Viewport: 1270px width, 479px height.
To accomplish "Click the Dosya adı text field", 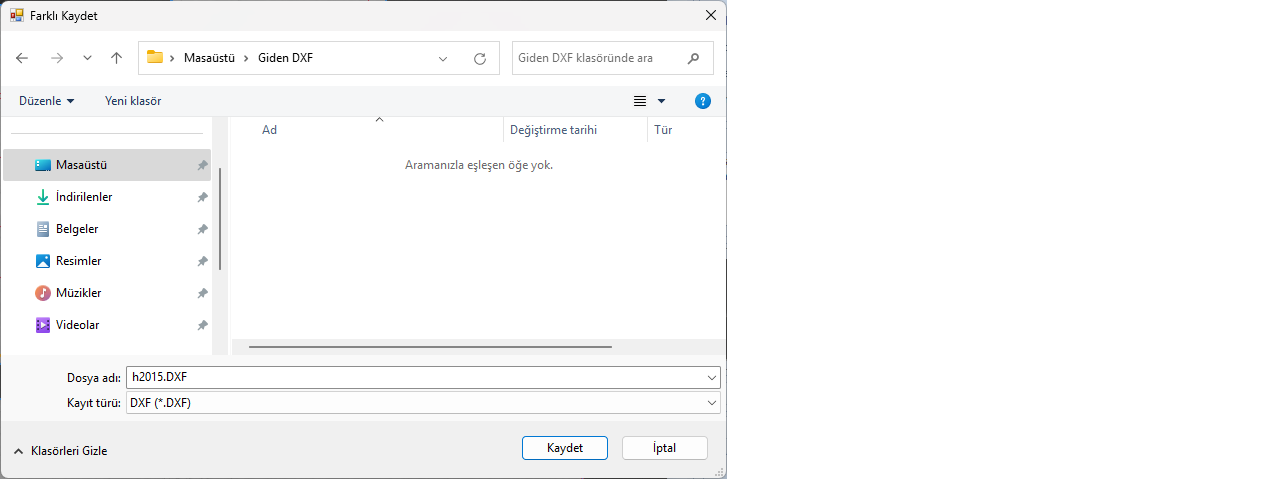I will [415, 378].
